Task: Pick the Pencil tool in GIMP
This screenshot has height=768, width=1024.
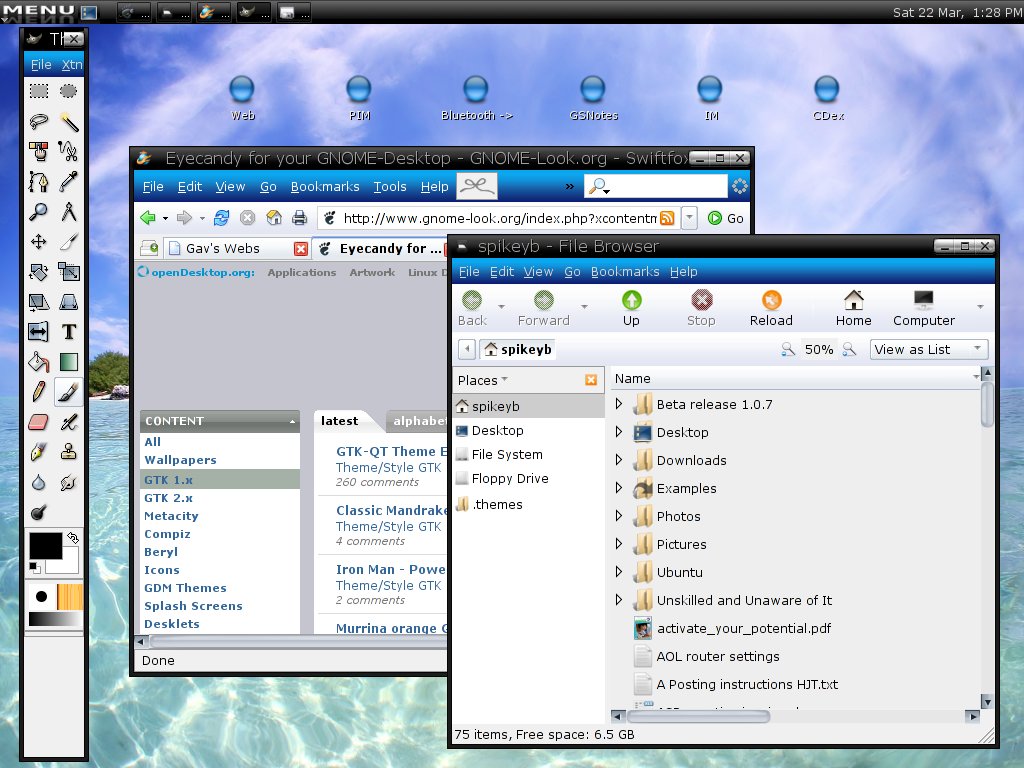Action: (x=39, y=392)
